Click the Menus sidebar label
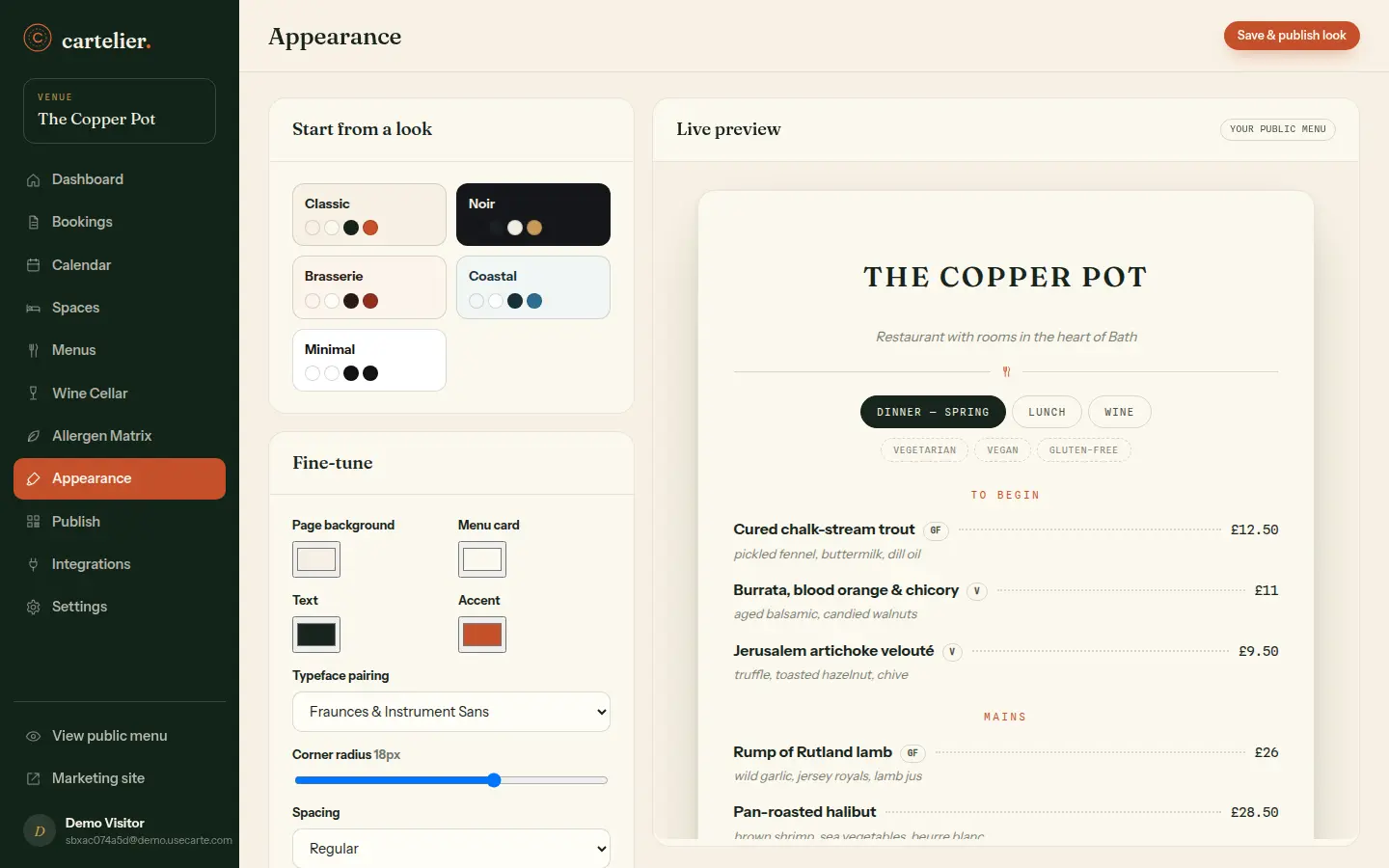Screen dimensions: 1389x868 coord(74,350)
